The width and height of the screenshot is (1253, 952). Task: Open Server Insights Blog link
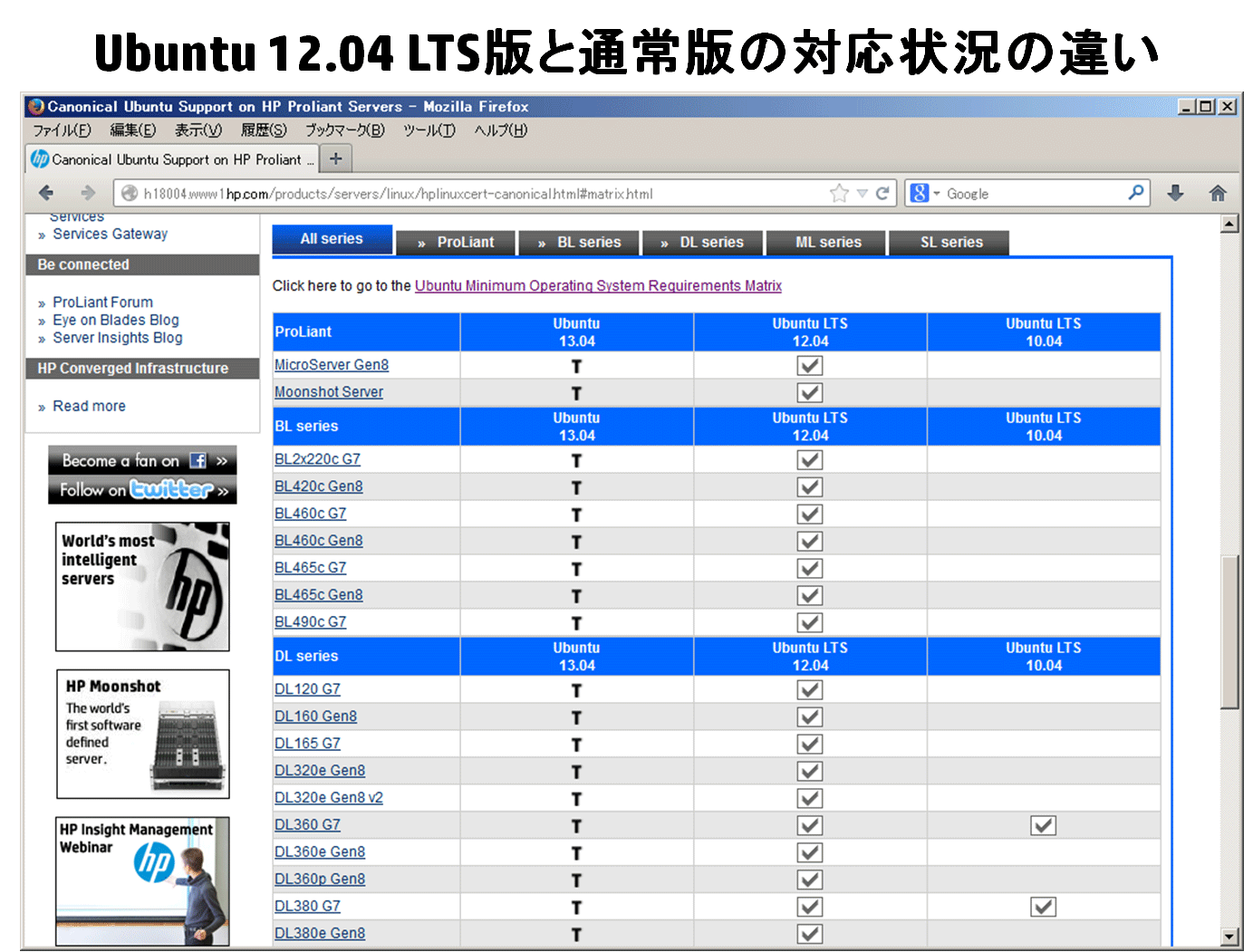pos(118,338)
